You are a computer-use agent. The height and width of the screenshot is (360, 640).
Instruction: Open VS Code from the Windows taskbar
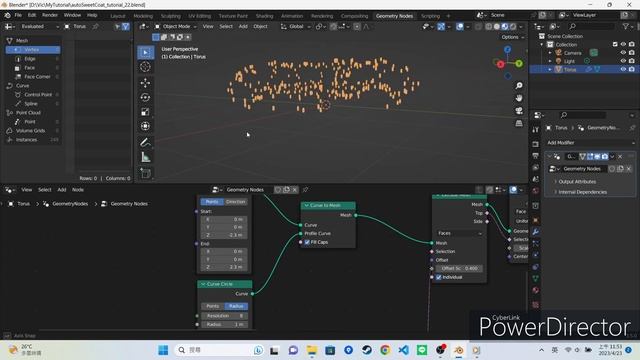[403, 350]
